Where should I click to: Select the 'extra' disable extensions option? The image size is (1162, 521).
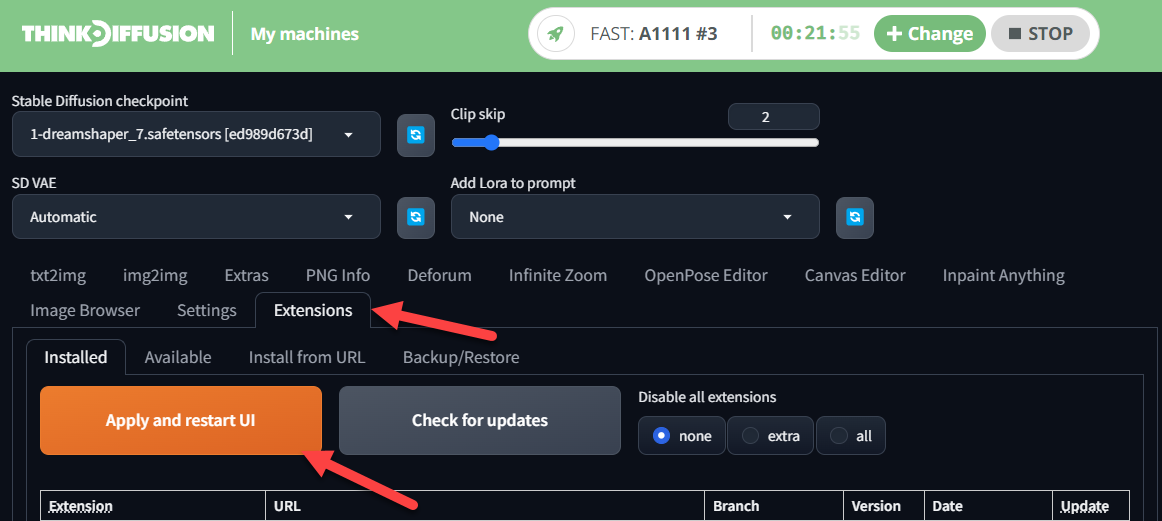point(771,436)
